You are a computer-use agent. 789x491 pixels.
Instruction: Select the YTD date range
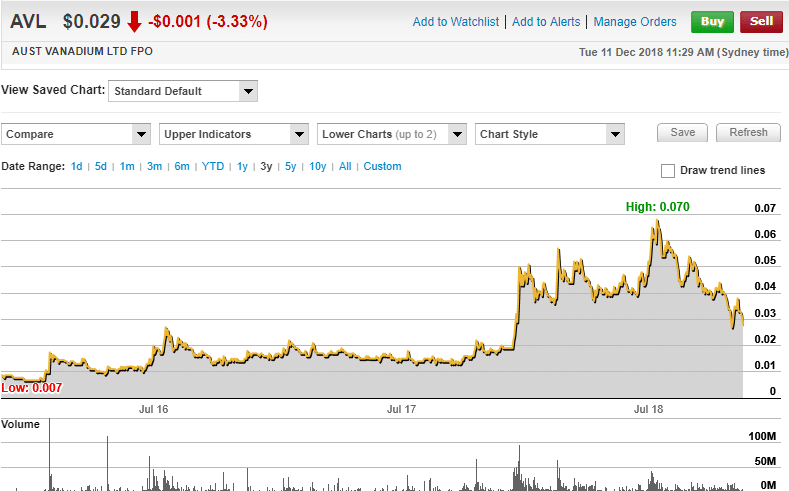click(x=213, y=167)
